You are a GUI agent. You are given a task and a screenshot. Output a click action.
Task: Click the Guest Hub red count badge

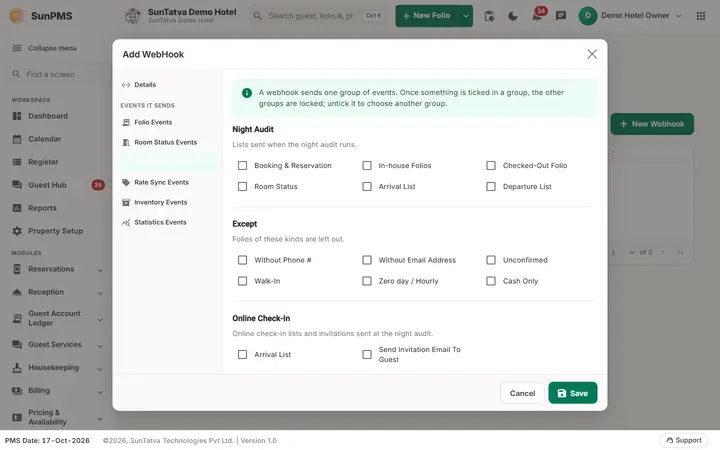tap(98, 185)
